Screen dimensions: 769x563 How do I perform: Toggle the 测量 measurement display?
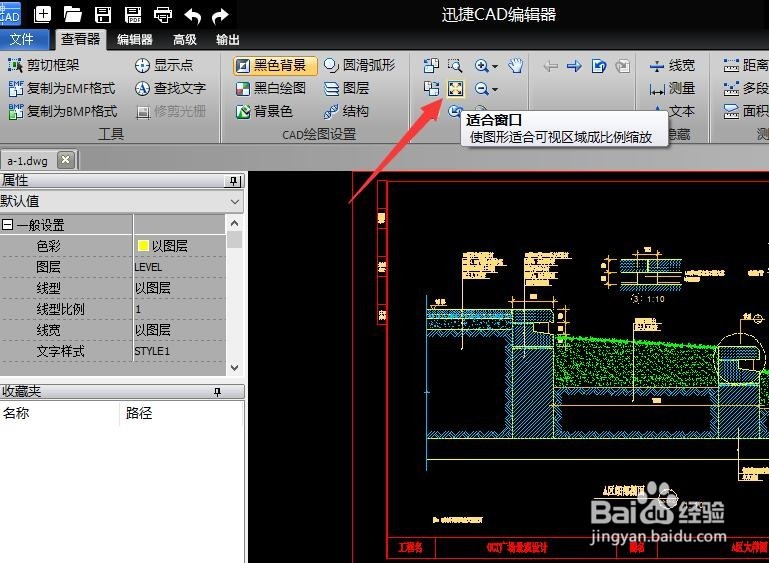point(672,88)
